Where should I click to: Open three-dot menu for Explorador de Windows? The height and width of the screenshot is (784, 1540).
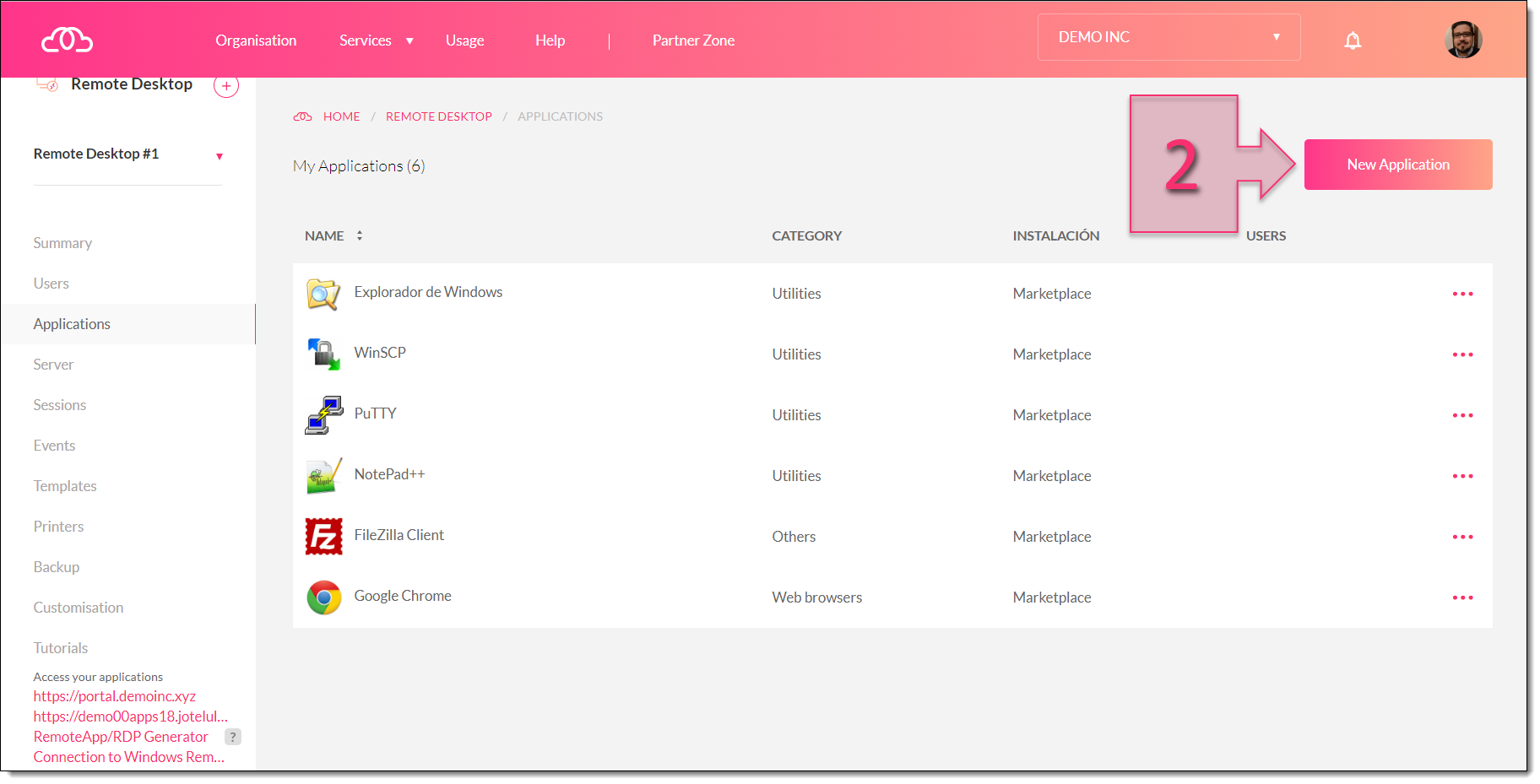[x=1461, y=294]
